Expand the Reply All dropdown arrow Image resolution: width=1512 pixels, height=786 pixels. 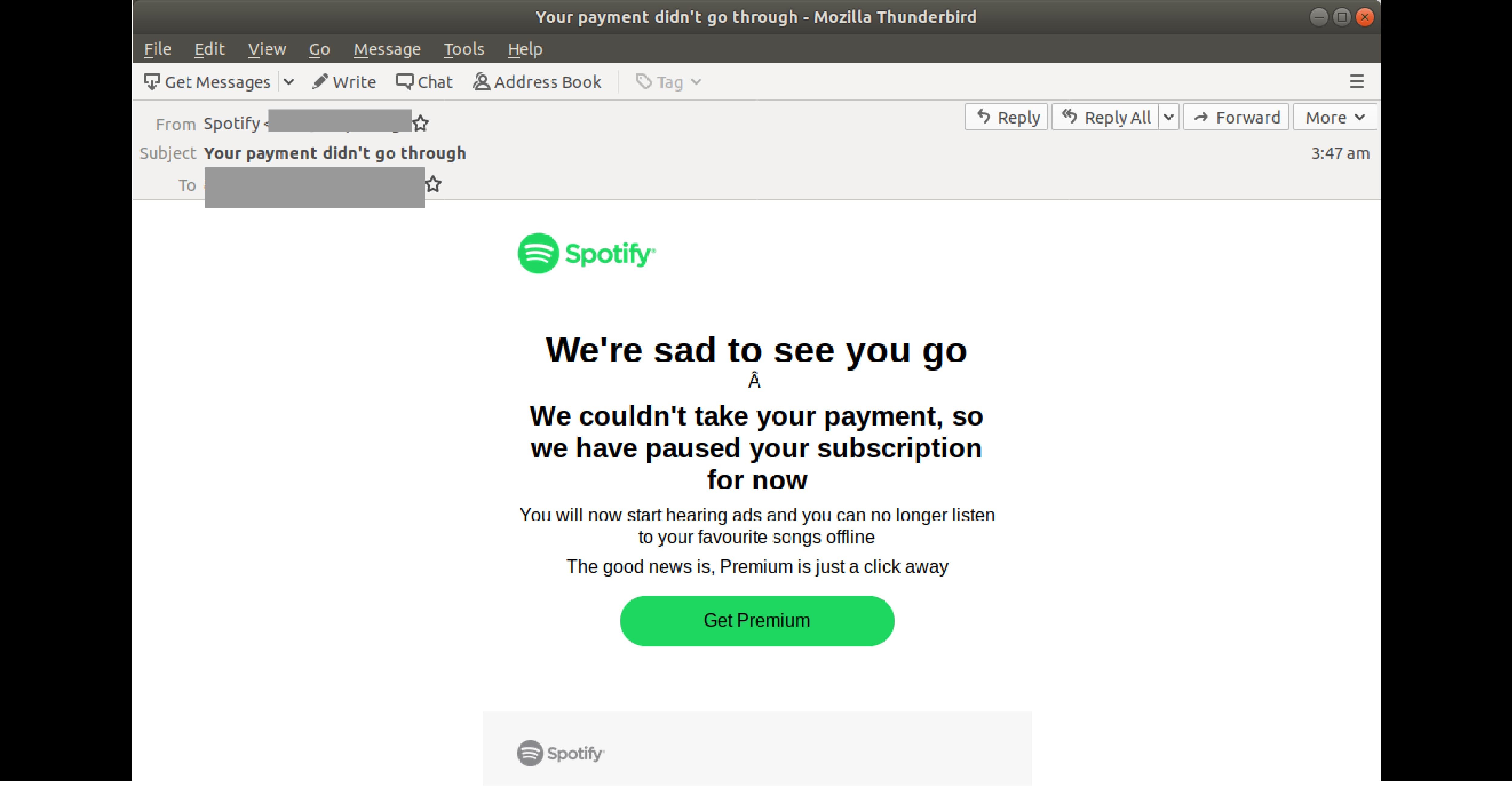1168,117
